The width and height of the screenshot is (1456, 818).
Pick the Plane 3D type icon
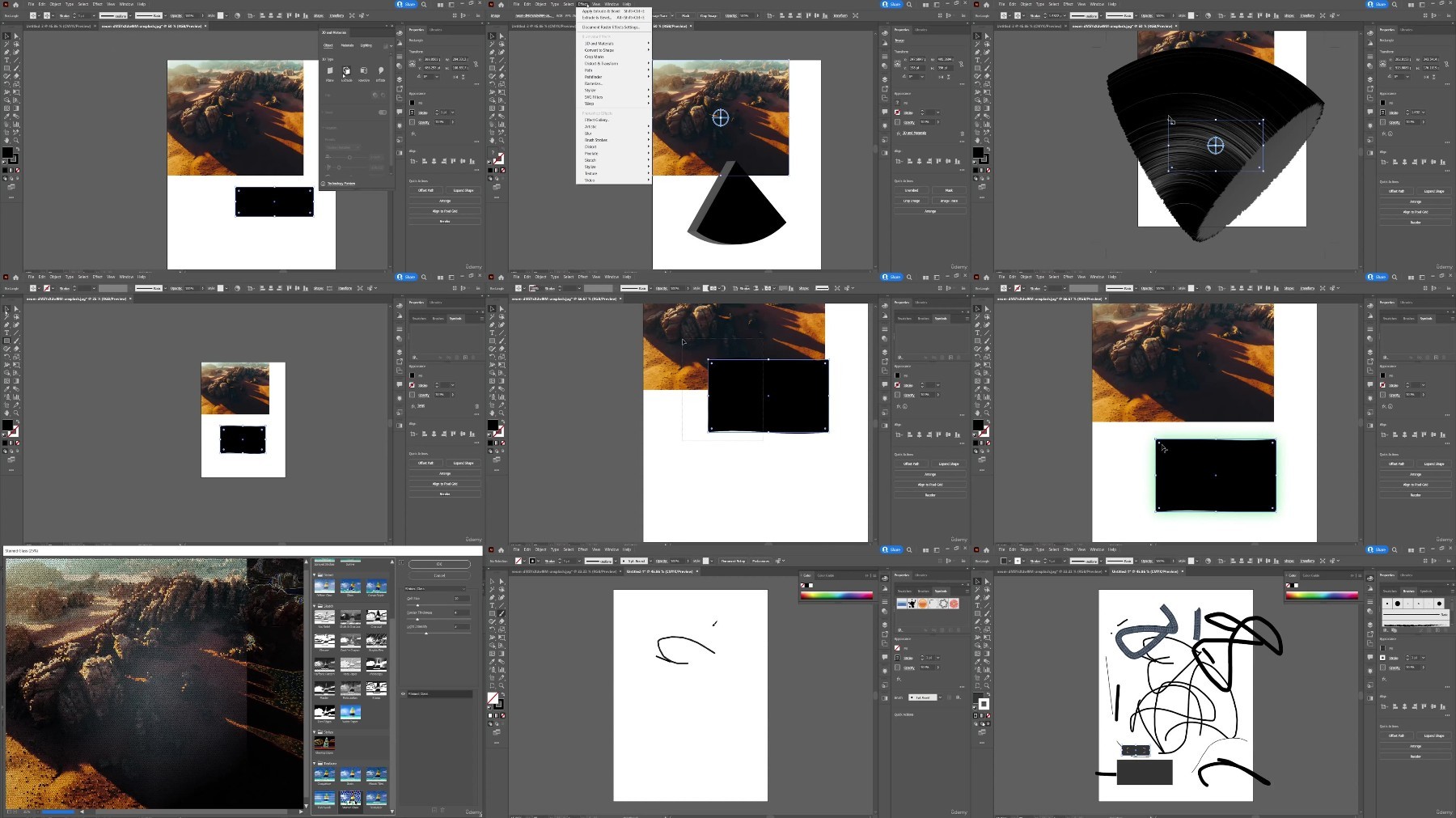tap(329, 72)
